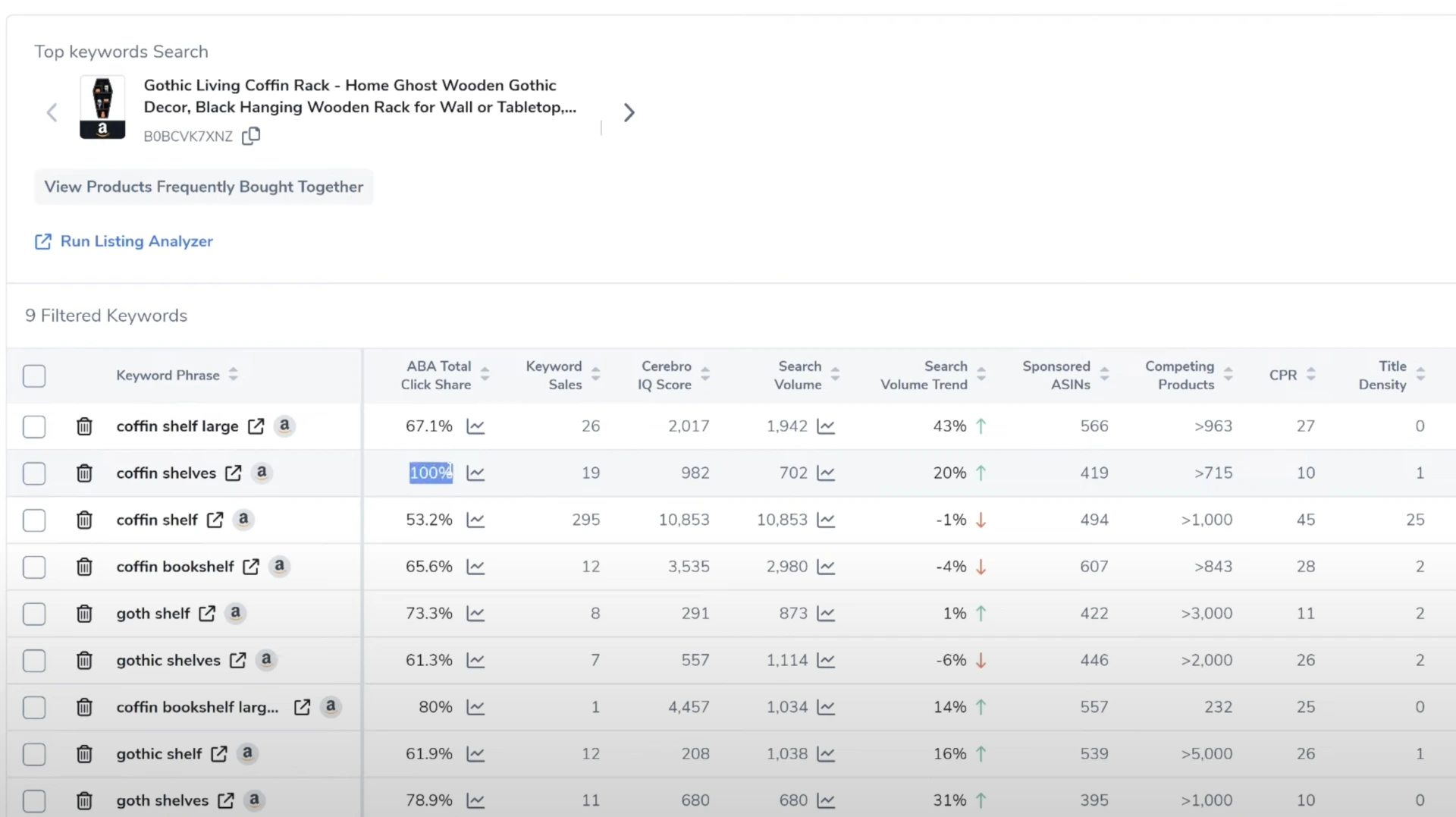The image size is (1456, 817).
Task: Select all keywords with header checkbox
Action: click(34, 376)
